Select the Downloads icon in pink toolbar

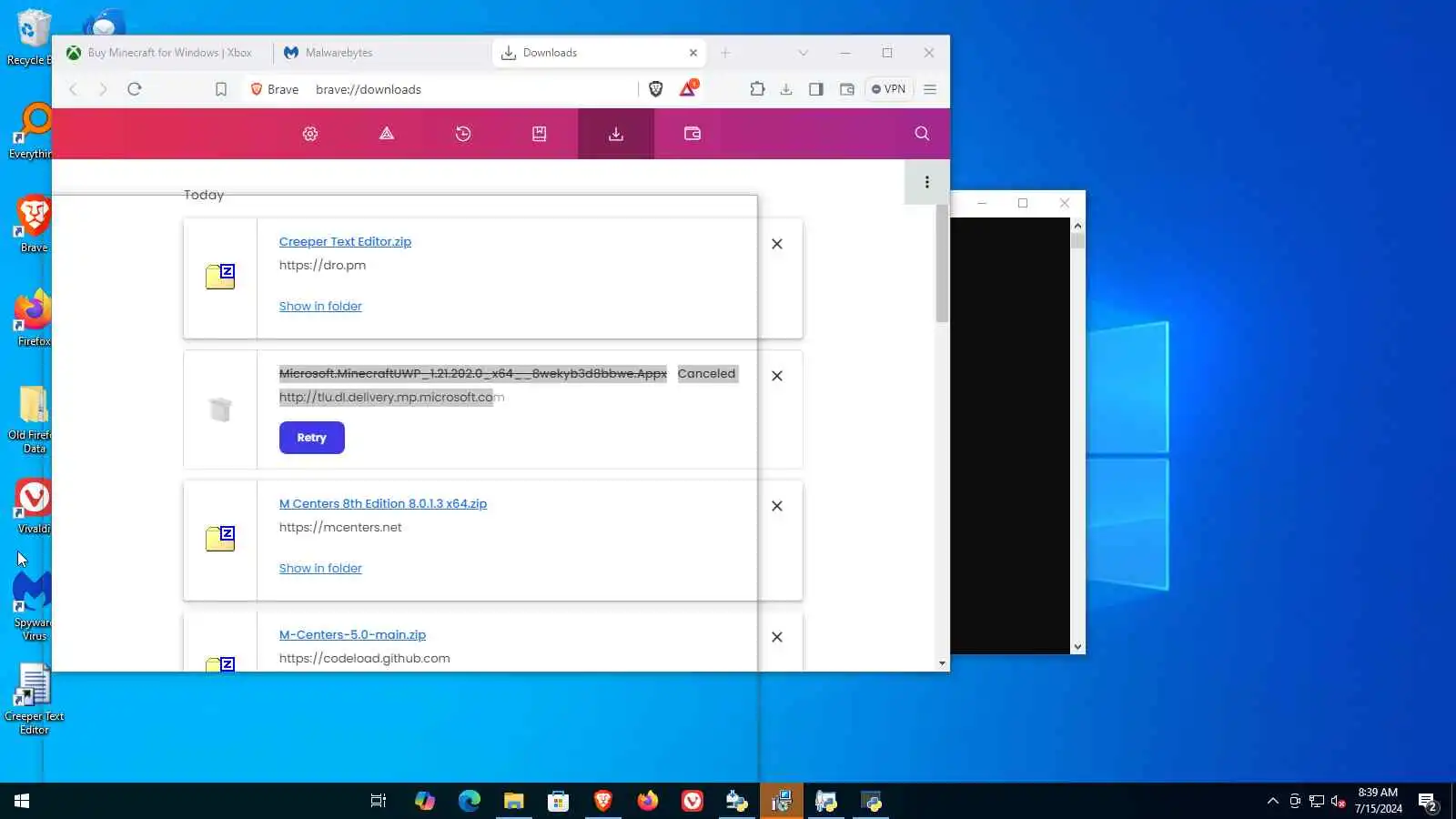tap(616, 134)
